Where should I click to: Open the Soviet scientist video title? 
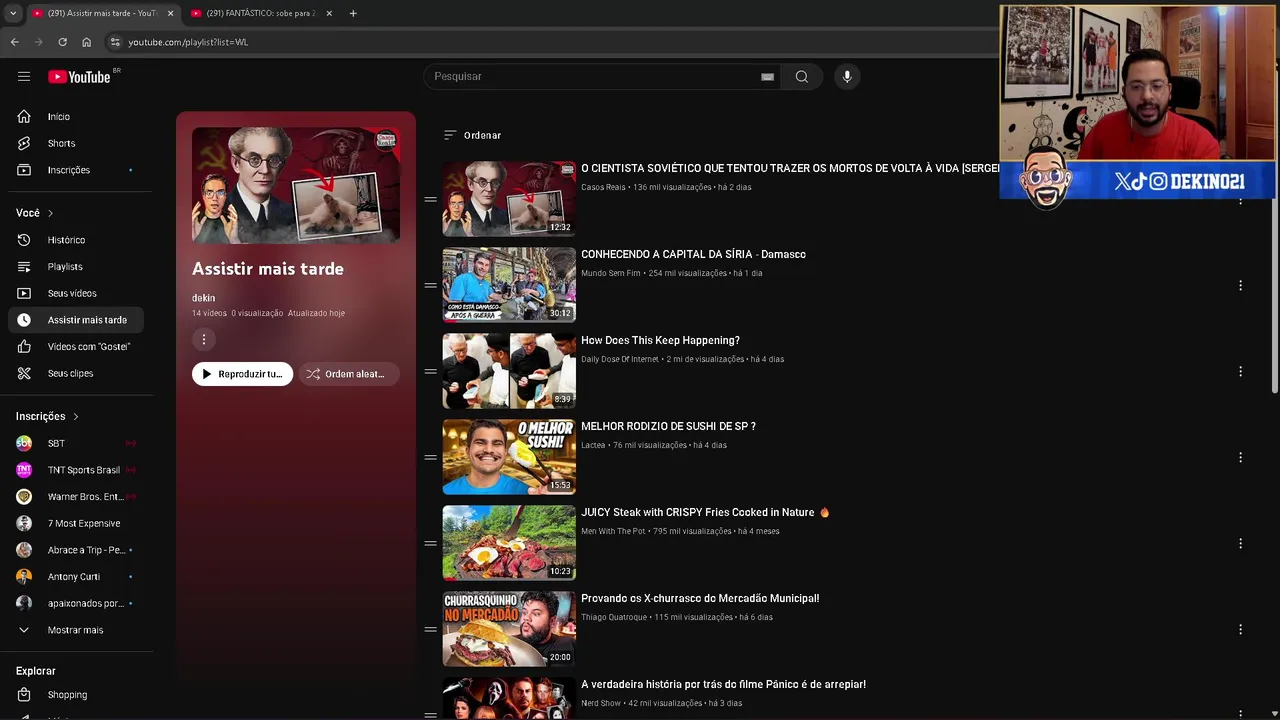[x=790, y=168]
